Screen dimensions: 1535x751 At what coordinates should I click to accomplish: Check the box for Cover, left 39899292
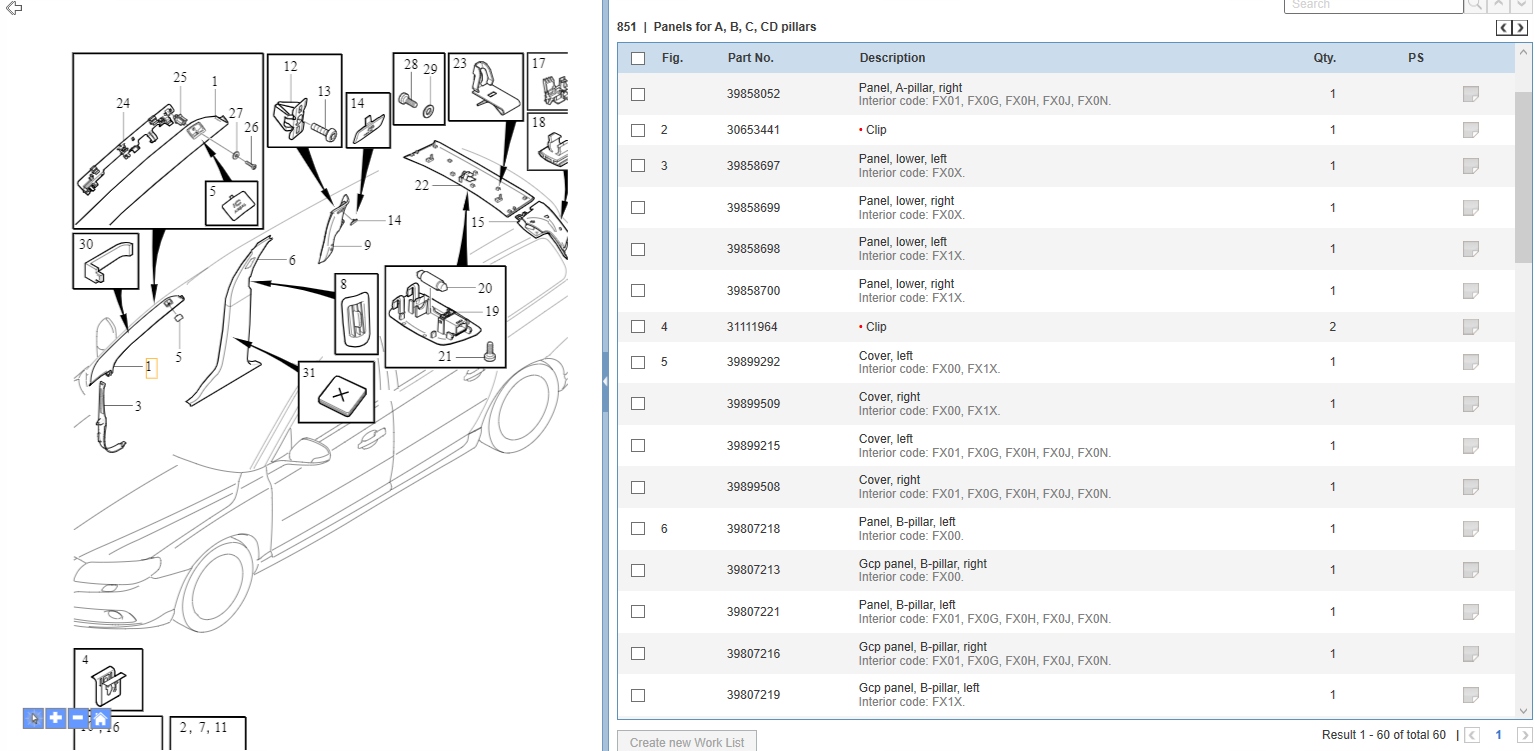(638, 362)
